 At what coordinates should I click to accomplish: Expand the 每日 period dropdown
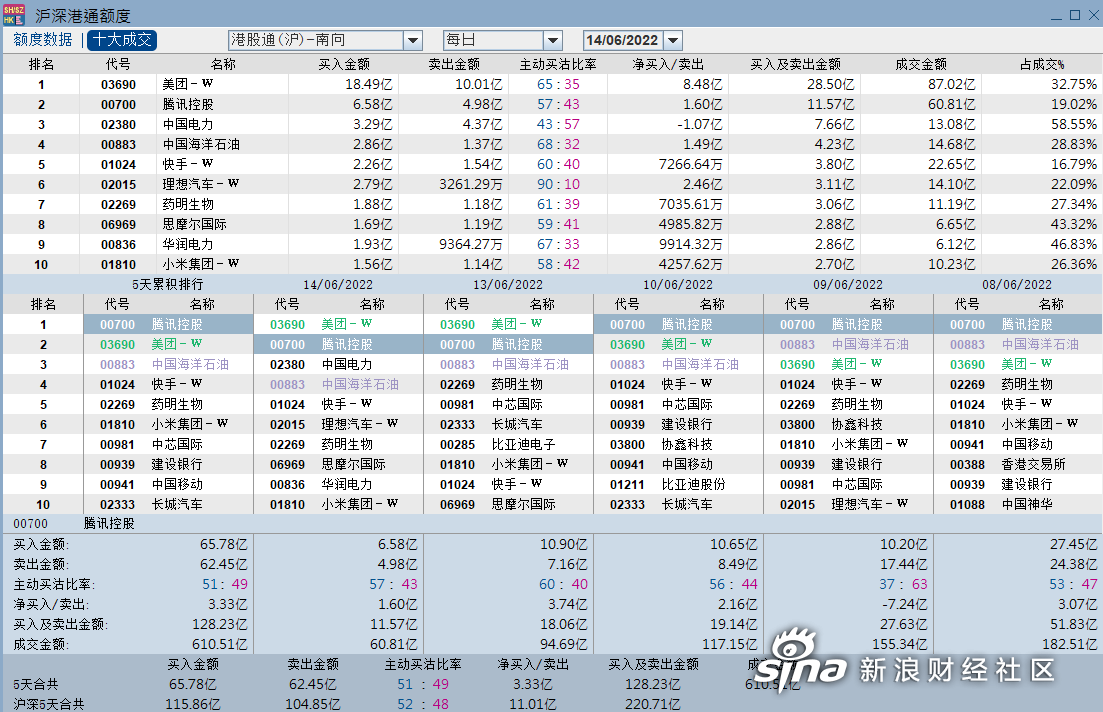pos(553,40)
